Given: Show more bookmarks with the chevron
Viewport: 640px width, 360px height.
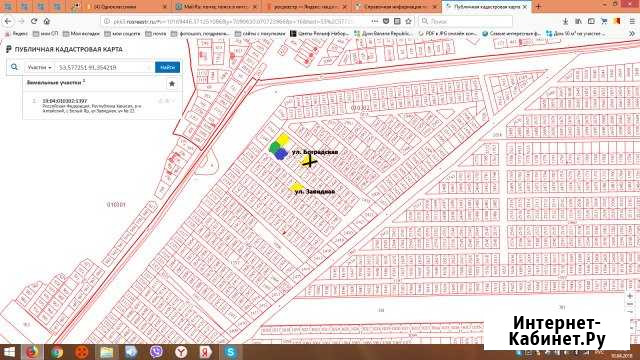Looking at the screenshot, I should pyautogui.click(x=632, y=33).
